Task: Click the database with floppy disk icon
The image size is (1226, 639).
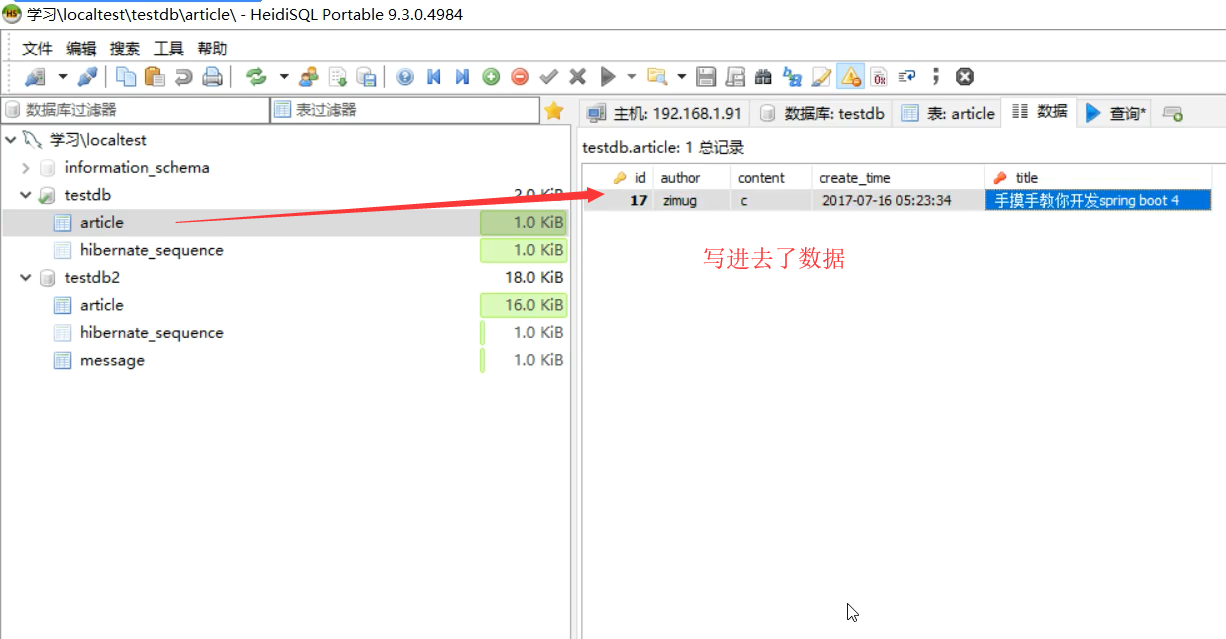Action: (x=366, y=77)
